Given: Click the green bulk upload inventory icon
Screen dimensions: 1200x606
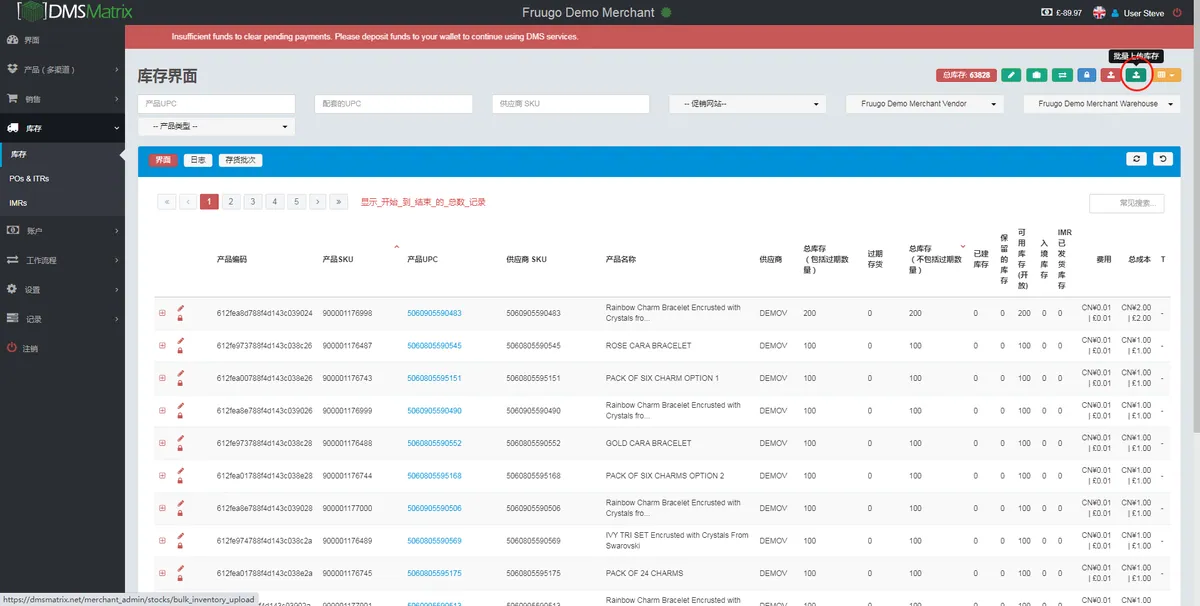Looking at the screenshot, I should (1136, 75).
